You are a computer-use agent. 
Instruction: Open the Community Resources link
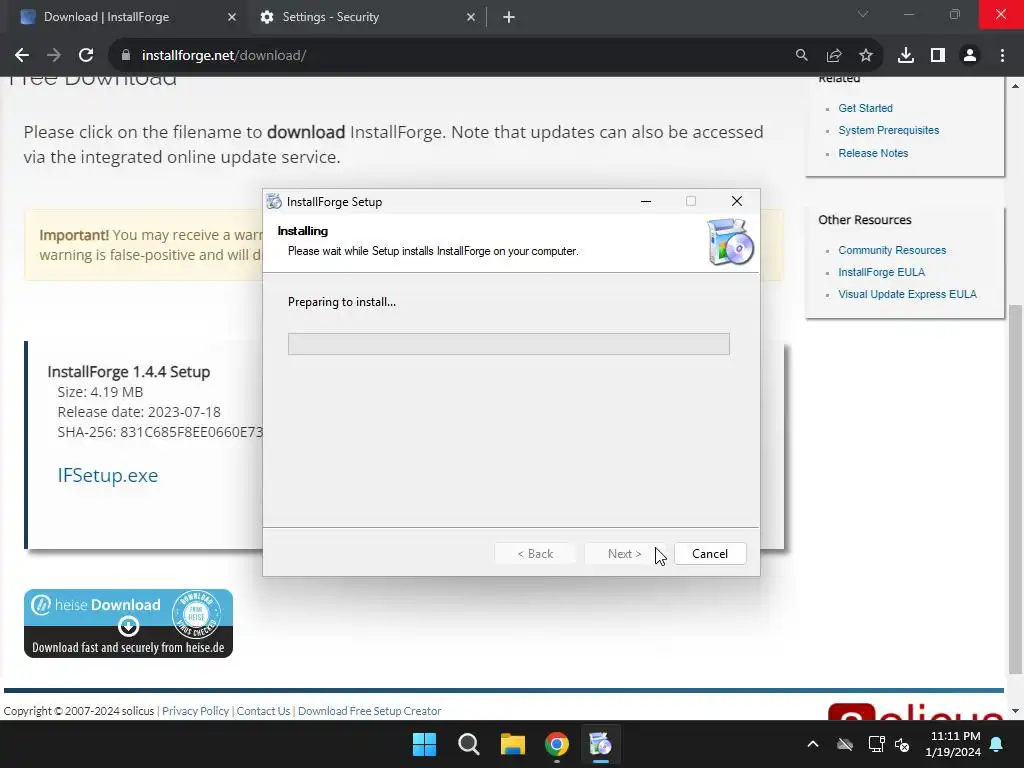[x=892, y=250]
